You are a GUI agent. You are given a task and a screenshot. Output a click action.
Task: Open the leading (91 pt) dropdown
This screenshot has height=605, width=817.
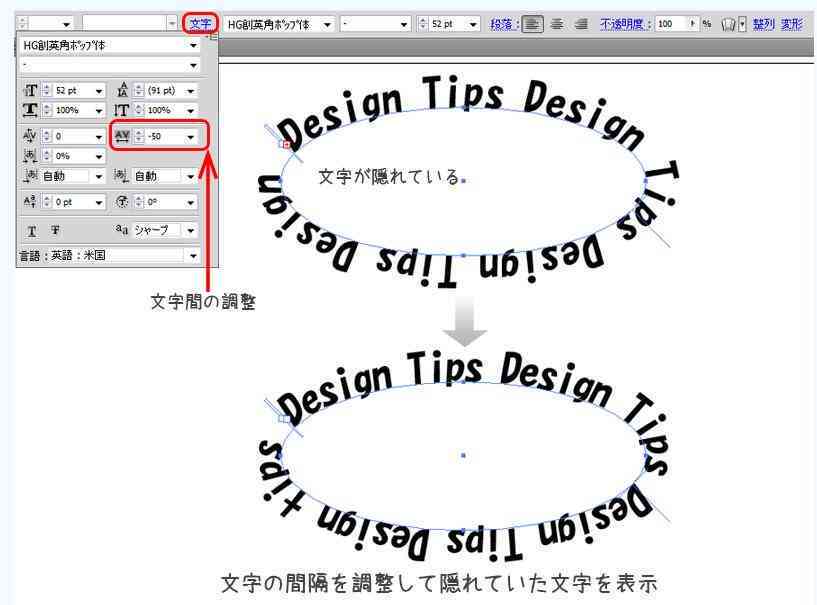click(190, 91)
